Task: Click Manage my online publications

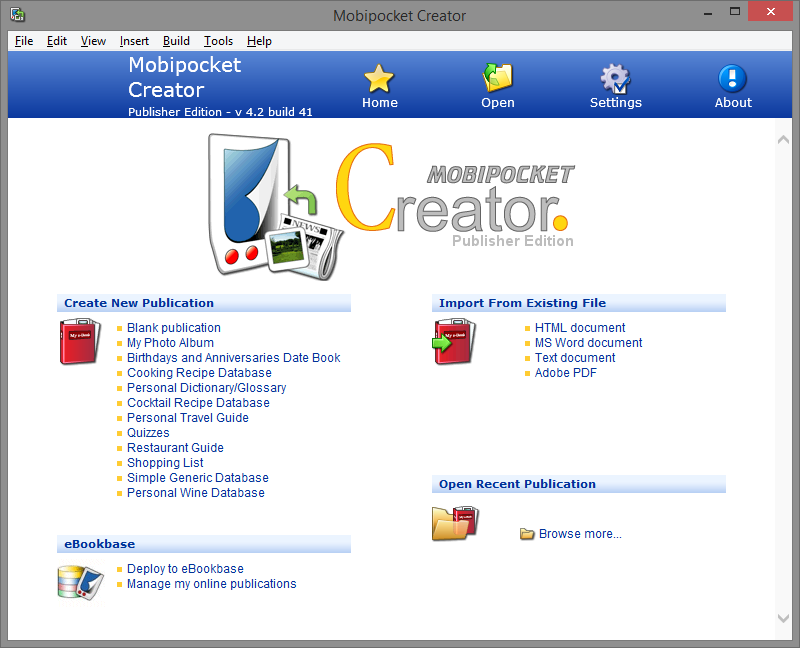Action: click(211, 584)
